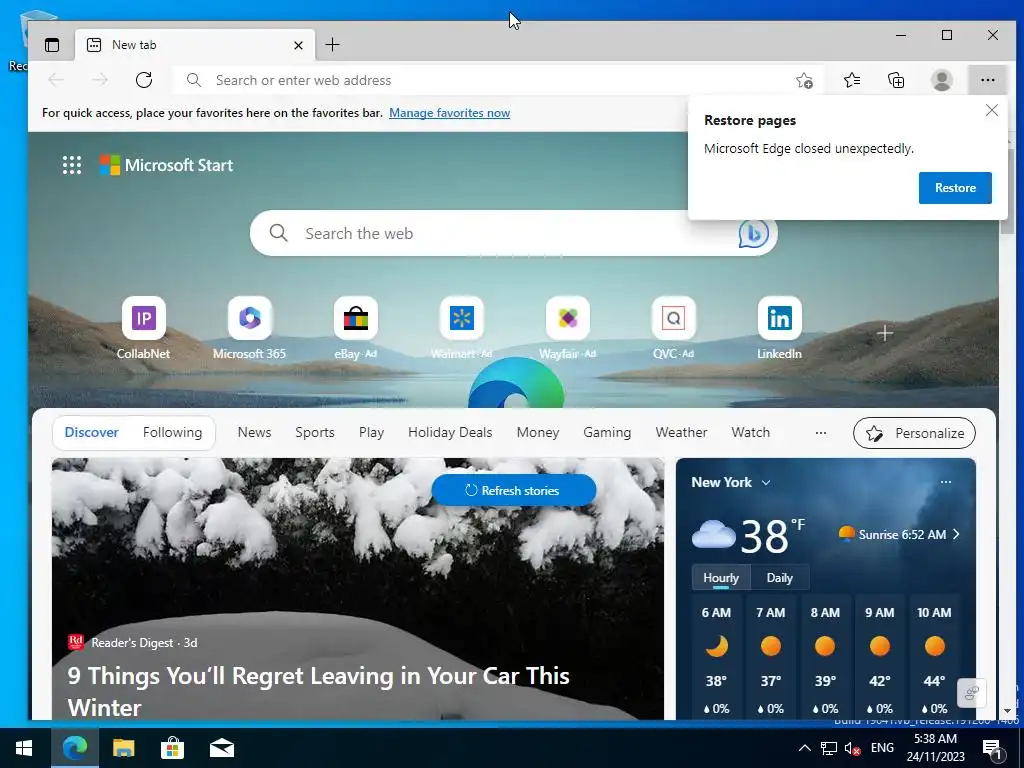
Task: Open the Holiday Deals category
Action: [x=450, y=432]
